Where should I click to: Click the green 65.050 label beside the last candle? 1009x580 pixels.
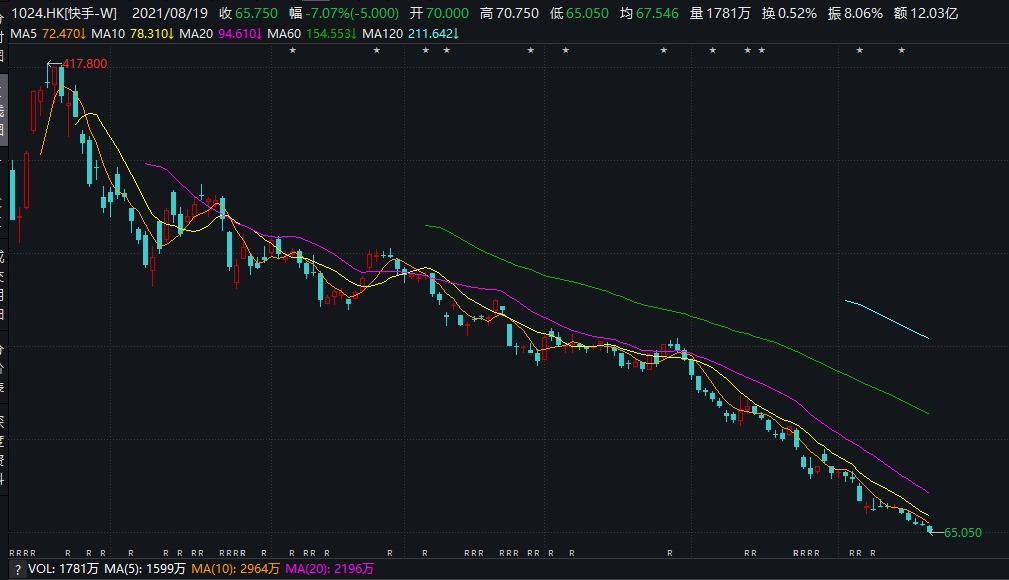click(x=963, y=533)
